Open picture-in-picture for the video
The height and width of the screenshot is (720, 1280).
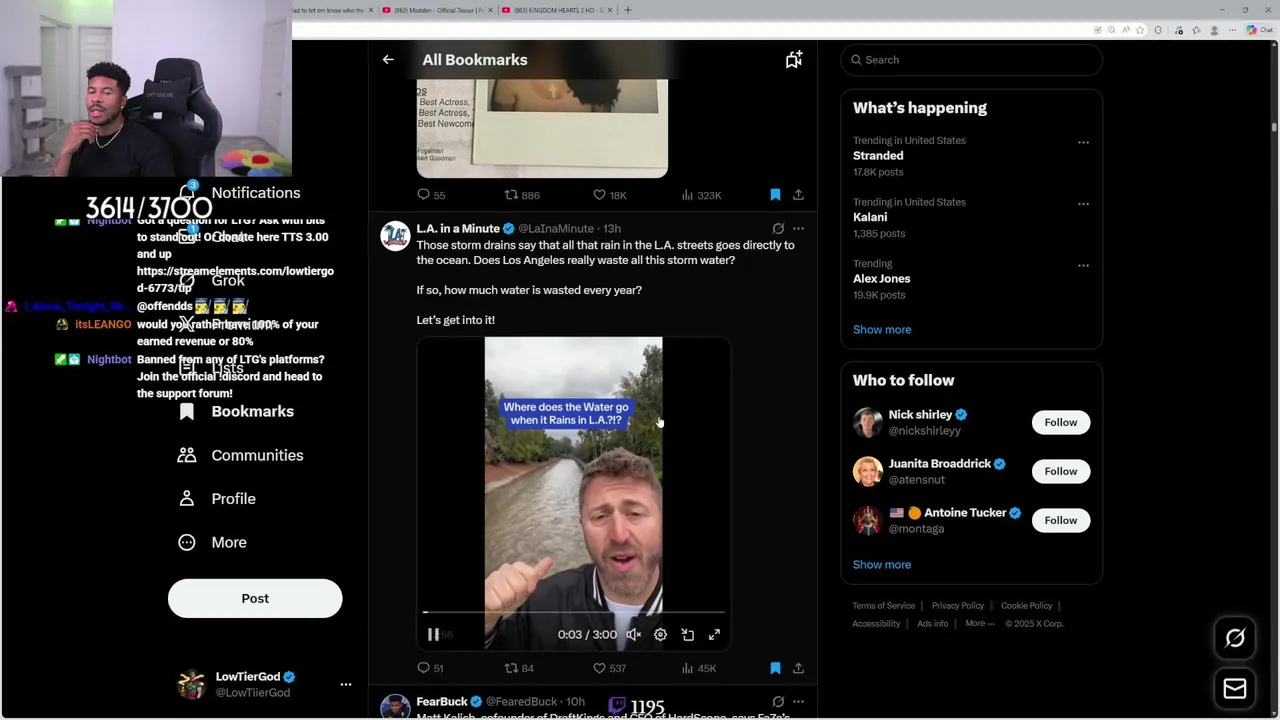click(688, 635)
